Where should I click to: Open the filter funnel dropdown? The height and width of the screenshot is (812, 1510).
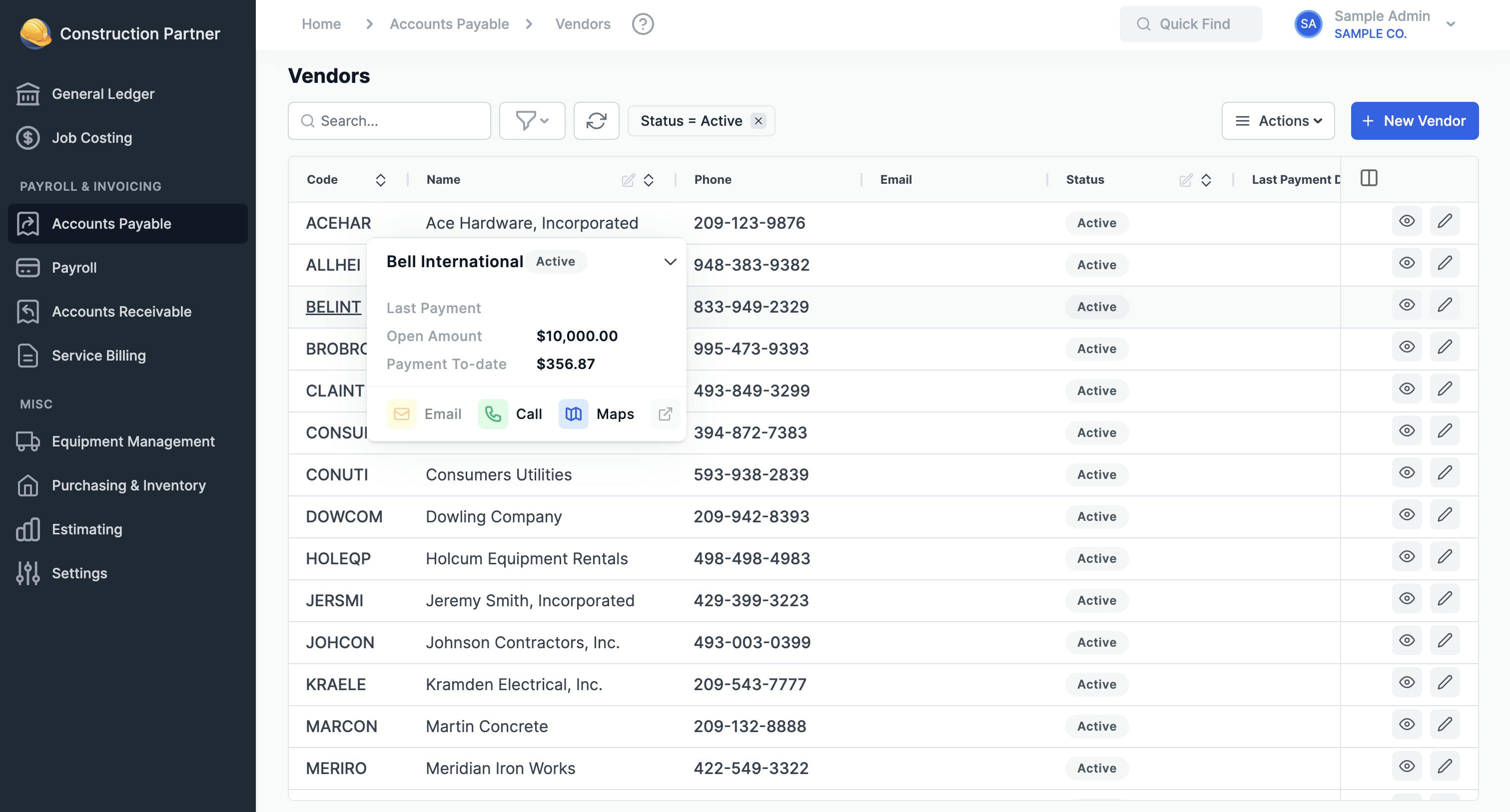(532, 121)
